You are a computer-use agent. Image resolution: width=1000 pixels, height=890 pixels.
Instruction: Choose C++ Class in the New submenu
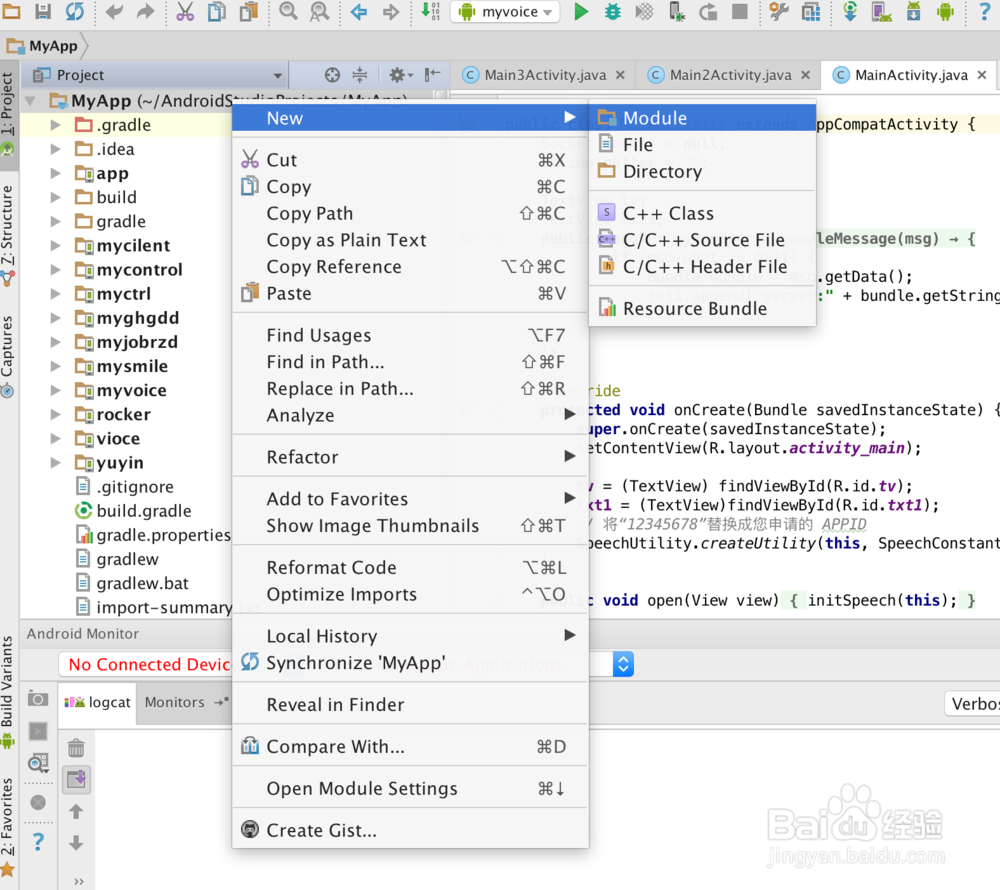click(x=702, y=214)
